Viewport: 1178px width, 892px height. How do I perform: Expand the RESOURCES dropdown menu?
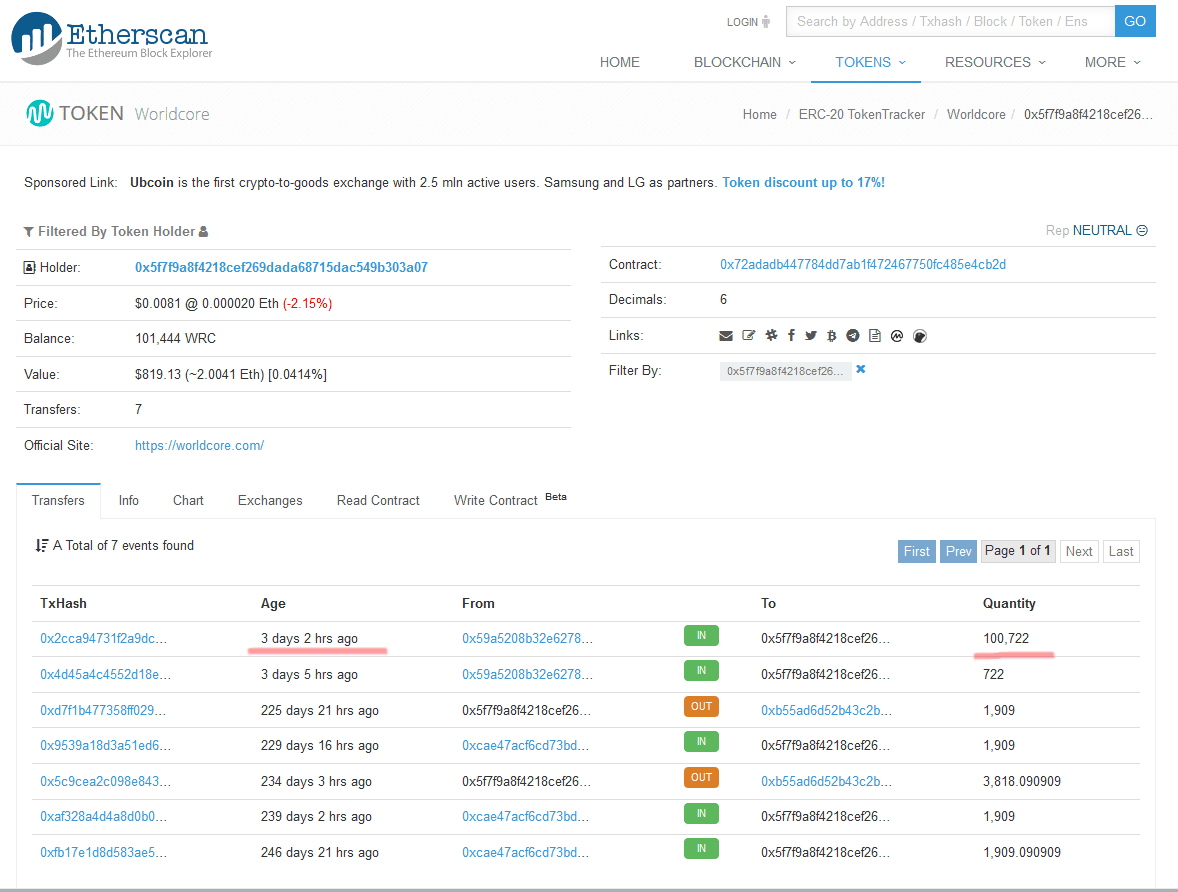(x=995, y=62)
